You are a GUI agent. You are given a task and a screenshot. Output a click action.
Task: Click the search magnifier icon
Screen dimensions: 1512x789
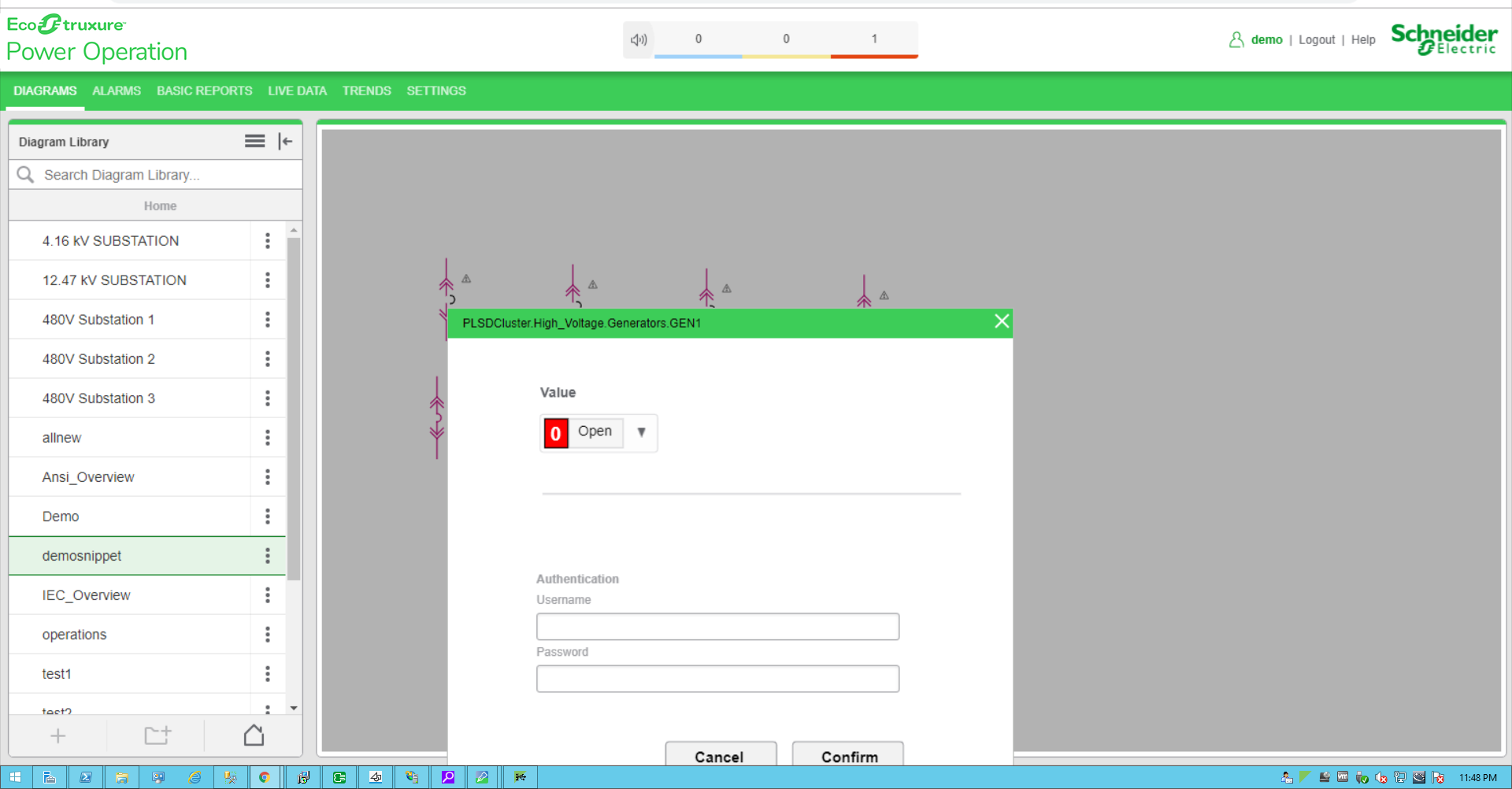click(25, 174)
